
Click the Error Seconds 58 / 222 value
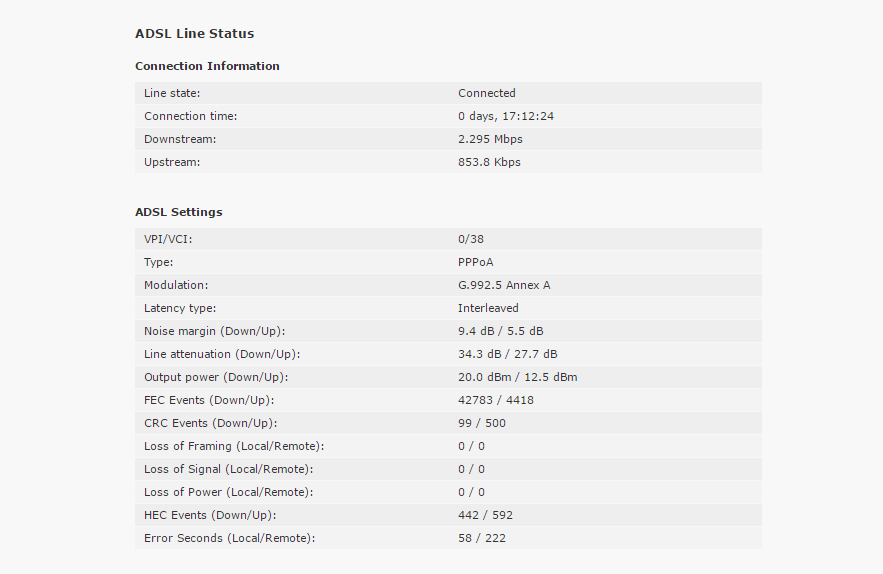(x=481, y=539)
